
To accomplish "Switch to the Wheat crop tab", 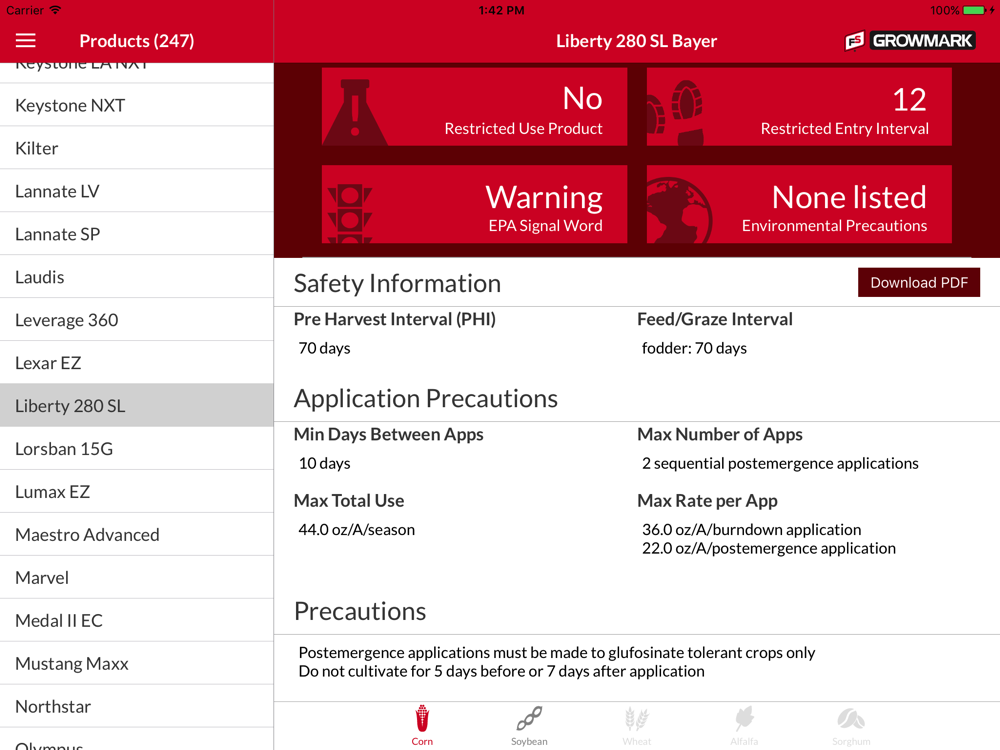I will 636,726.
